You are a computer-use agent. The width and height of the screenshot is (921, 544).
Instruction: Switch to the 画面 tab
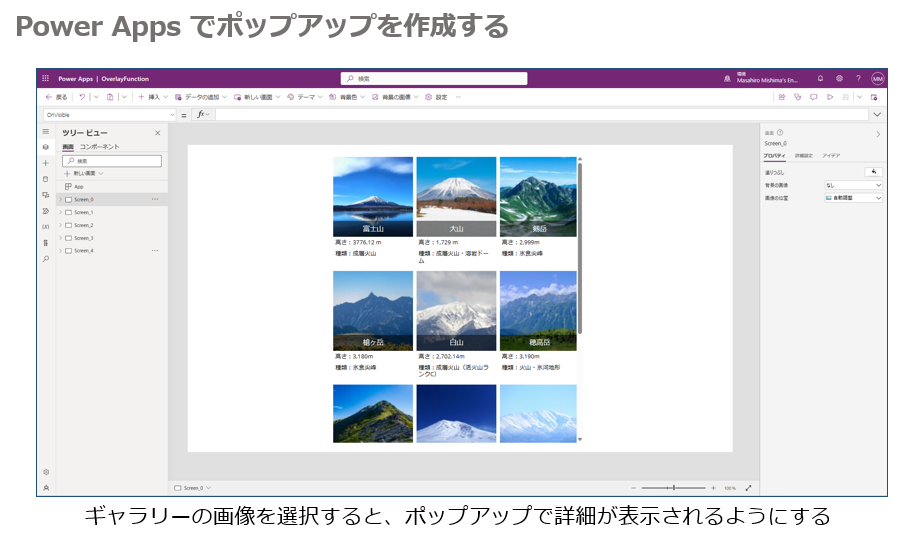pyautogui.click(x=68, y=147)
